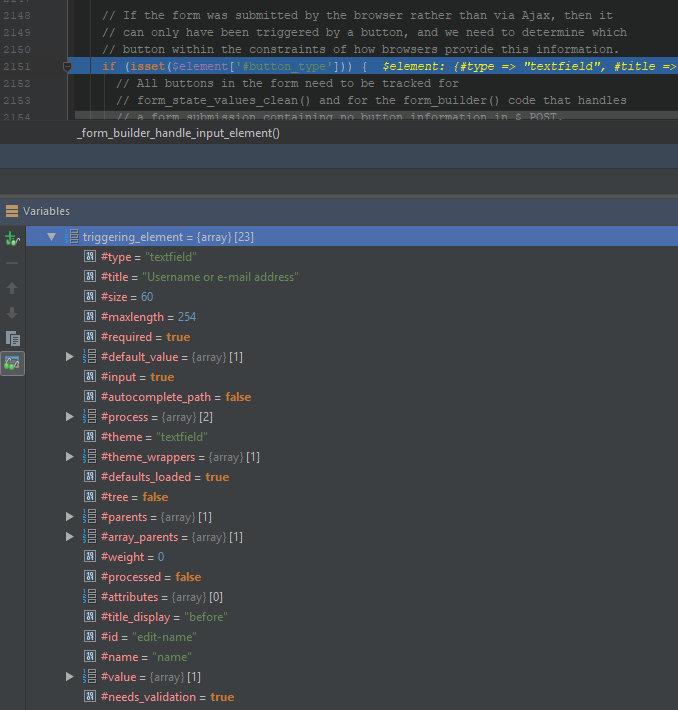Click the Variables panel header icon
This screenshot has width=678, height=710.
pyautogui.click(x=12, y=211)
